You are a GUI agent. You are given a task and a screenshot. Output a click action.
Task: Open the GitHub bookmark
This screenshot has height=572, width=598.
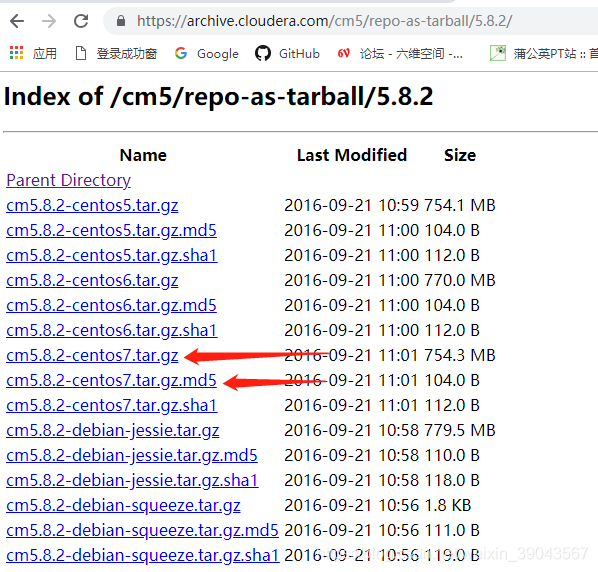coord(288,53)
